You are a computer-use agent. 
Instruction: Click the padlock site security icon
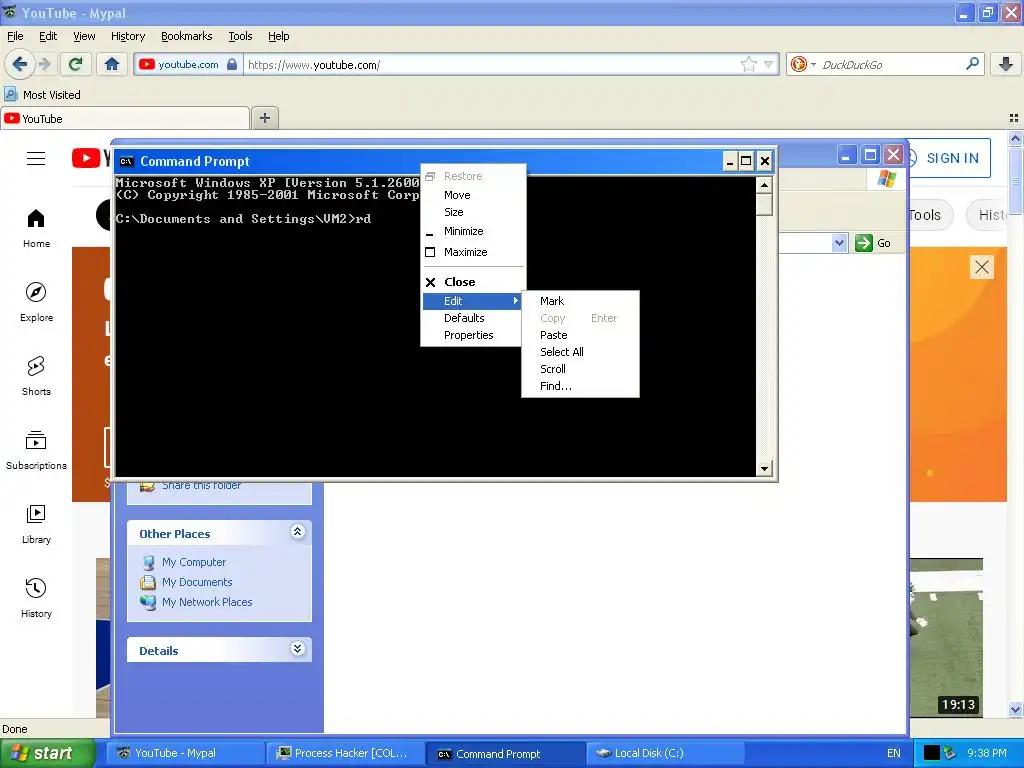coord(232,64)
